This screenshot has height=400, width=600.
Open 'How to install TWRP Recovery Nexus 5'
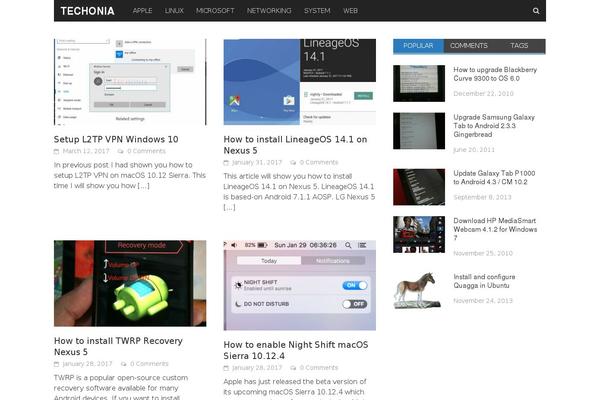coord(118,346)
